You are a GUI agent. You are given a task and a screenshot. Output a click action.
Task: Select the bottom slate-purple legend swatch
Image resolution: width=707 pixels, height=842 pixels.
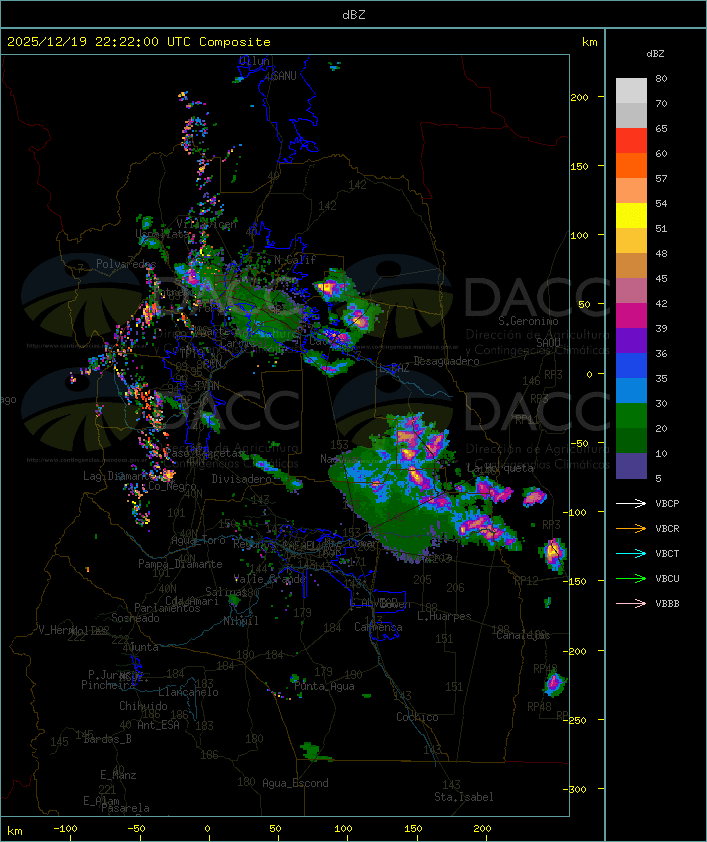pyautogui.click(x=631, y=466)
